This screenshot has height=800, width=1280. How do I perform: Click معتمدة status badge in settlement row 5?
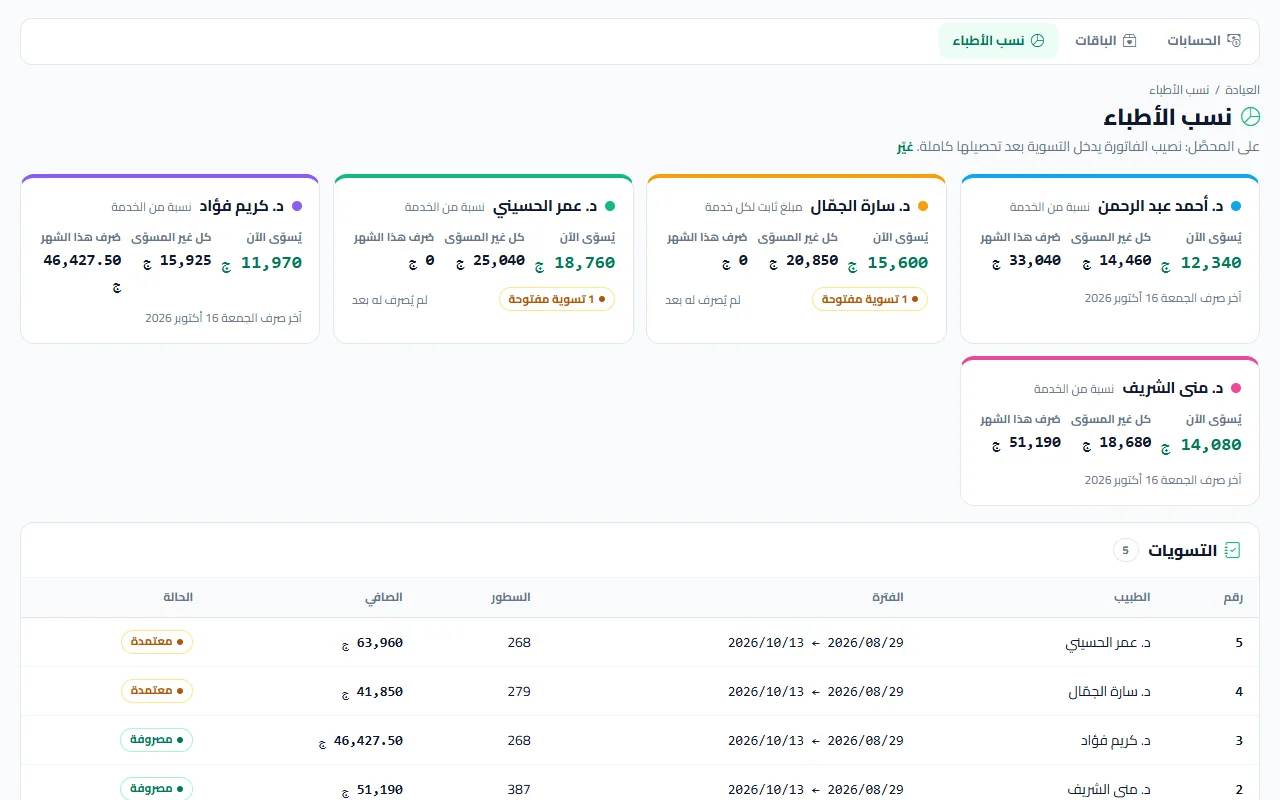tap(157, 642)
